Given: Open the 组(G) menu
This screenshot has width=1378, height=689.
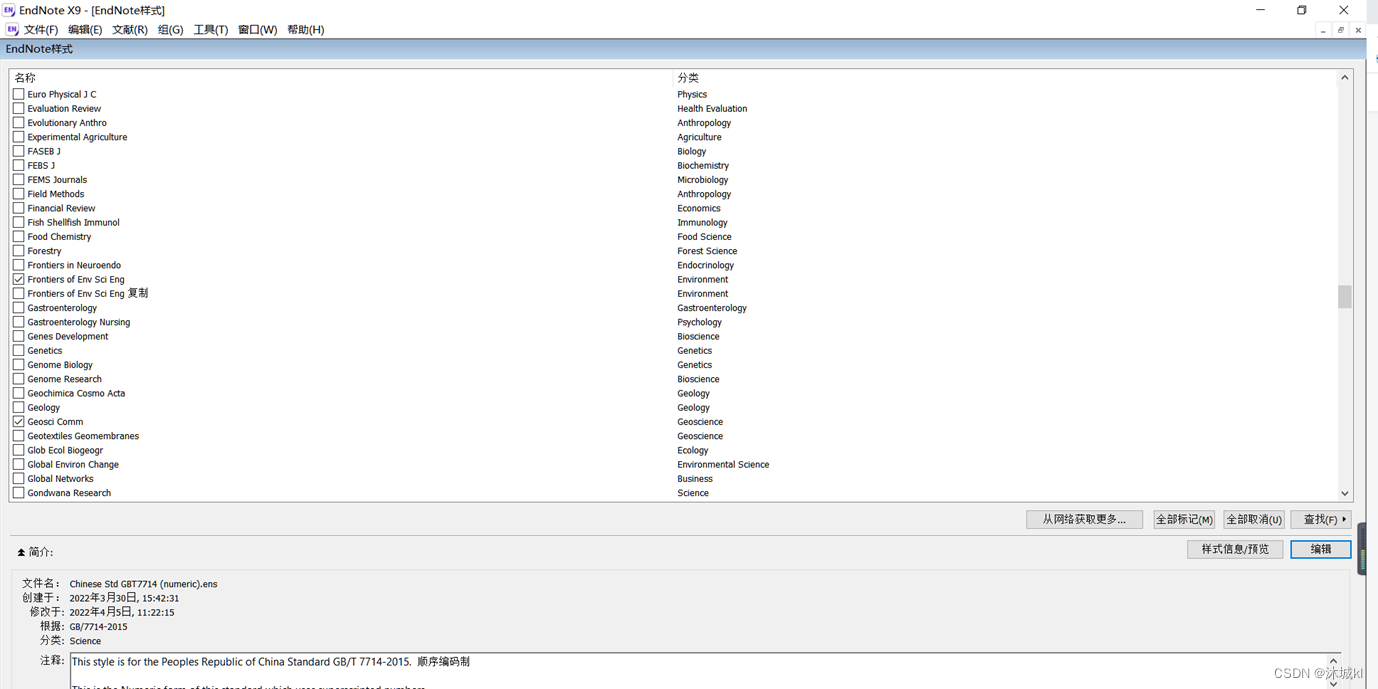Looking at the screenshot, I should pos(170,30).
